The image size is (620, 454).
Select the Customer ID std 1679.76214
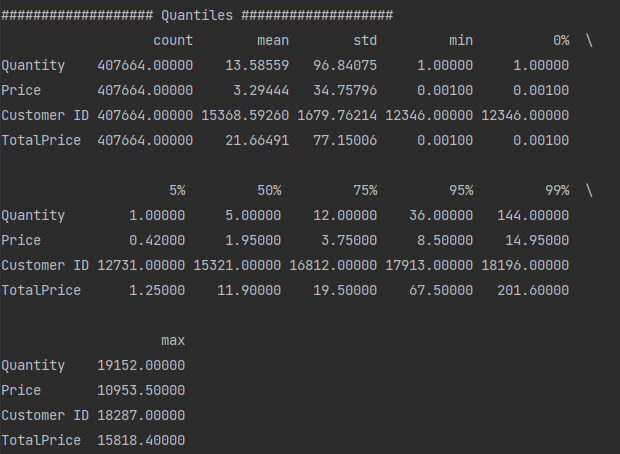pyautogui.click(x=337, y=115)
